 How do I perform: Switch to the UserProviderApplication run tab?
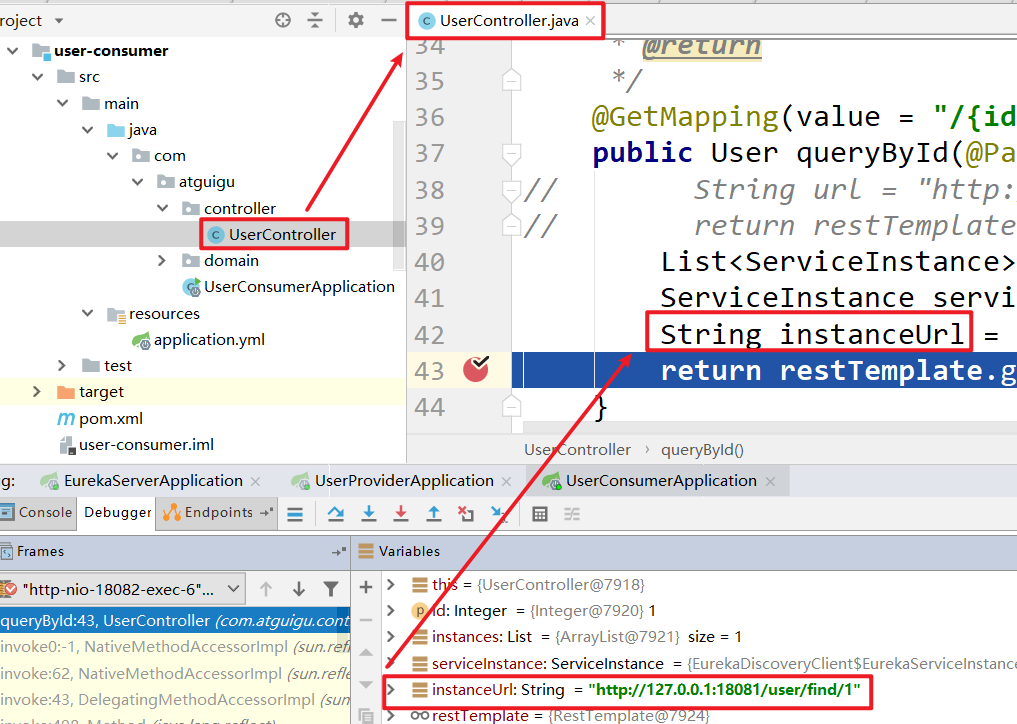point(403,481)
